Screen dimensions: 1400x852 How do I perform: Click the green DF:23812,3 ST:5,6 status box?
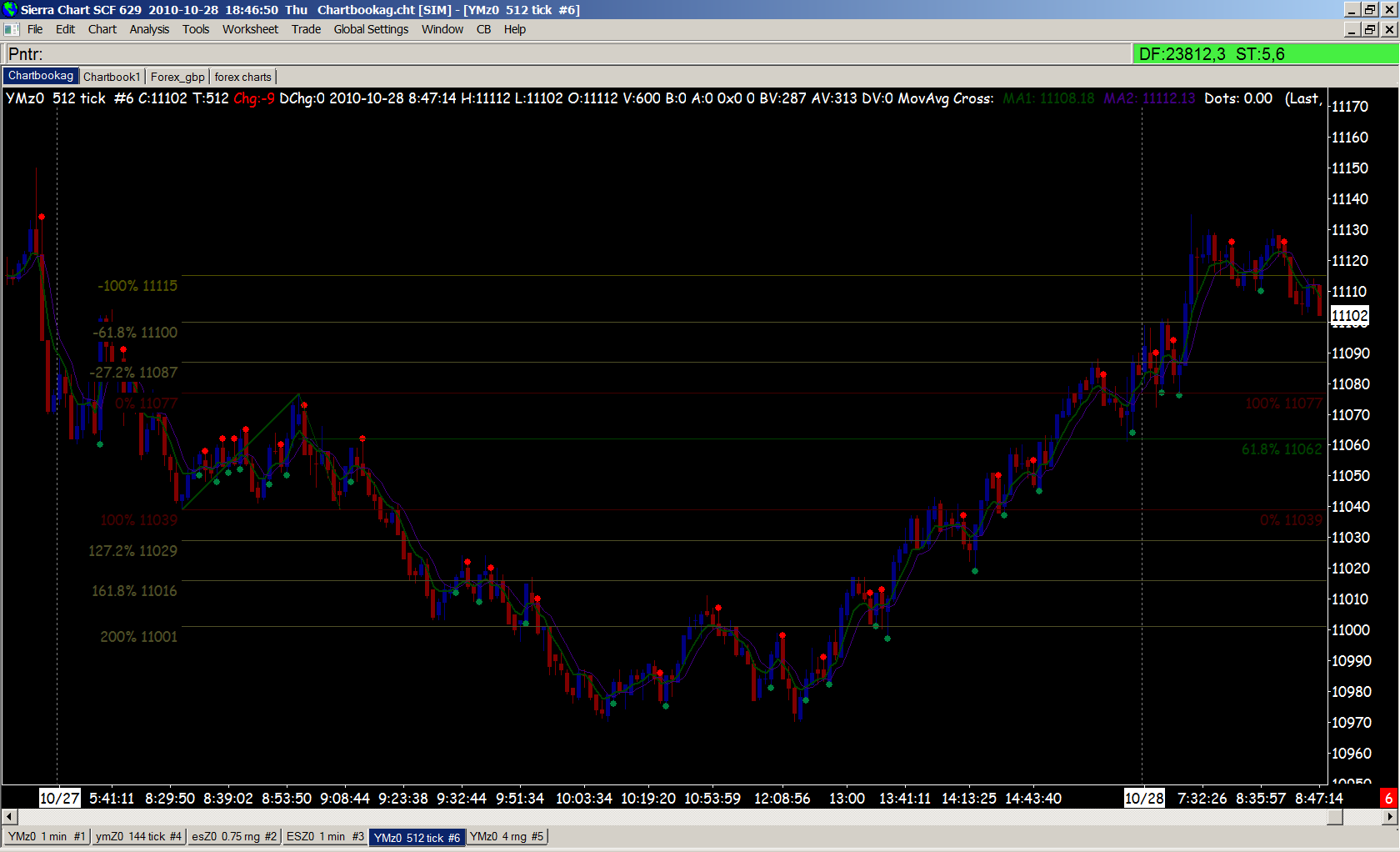[1266, 54]
